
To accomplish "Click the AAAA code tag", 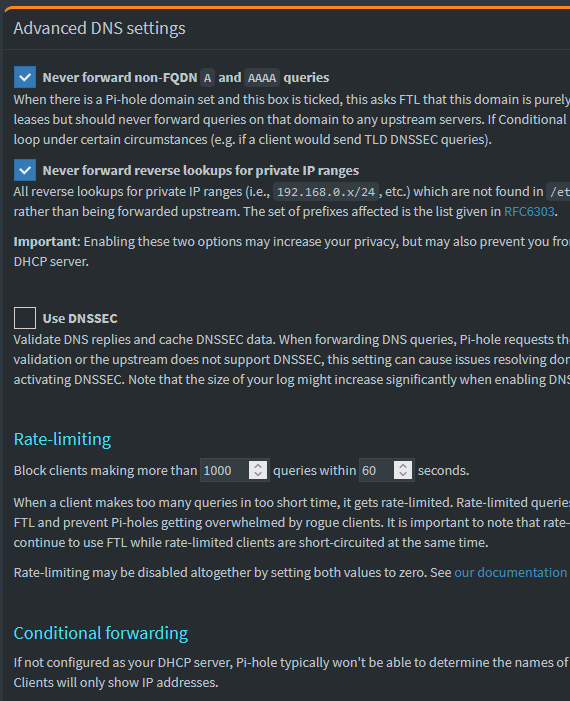I will click(262, 78).
